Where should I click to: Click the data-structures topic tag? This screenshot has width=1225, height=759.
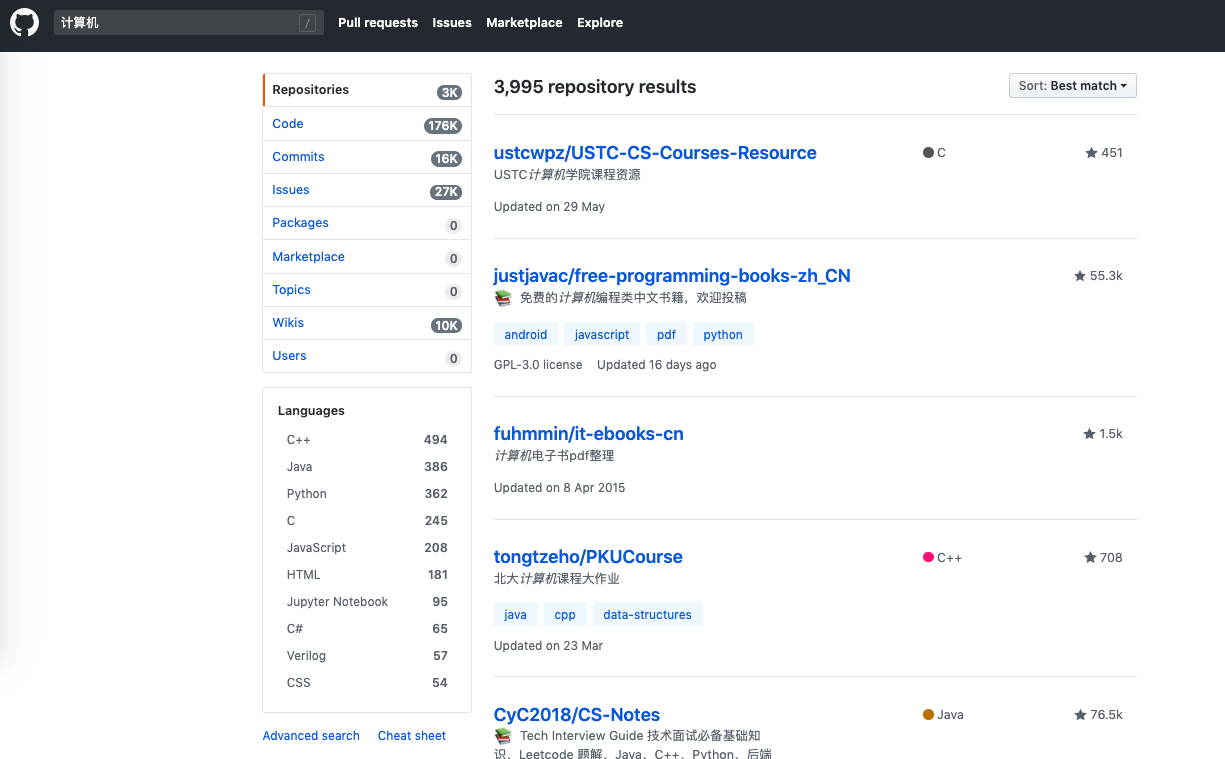point(648,615)
